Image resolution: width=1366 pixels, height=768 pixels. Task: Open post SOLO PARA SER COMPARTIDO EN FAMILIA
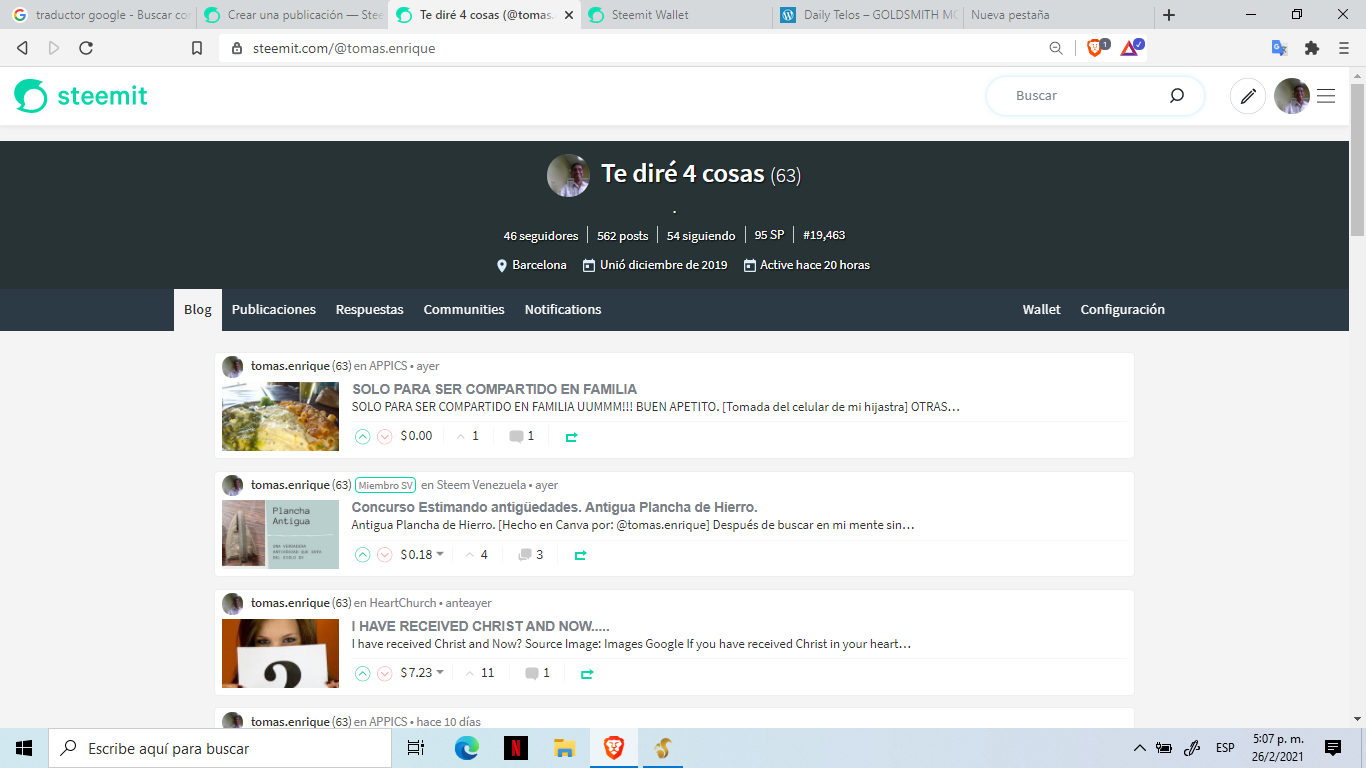pyautogui.click(x=494, y=389)
